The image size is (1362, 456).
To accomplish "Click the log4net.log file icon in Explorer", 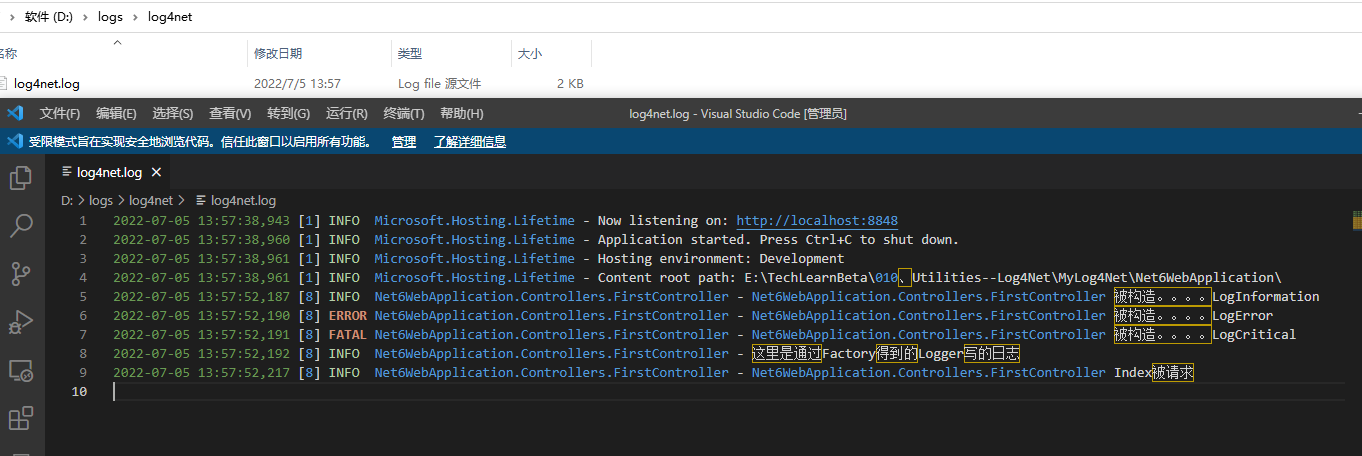I will click(x=4, y=84).
